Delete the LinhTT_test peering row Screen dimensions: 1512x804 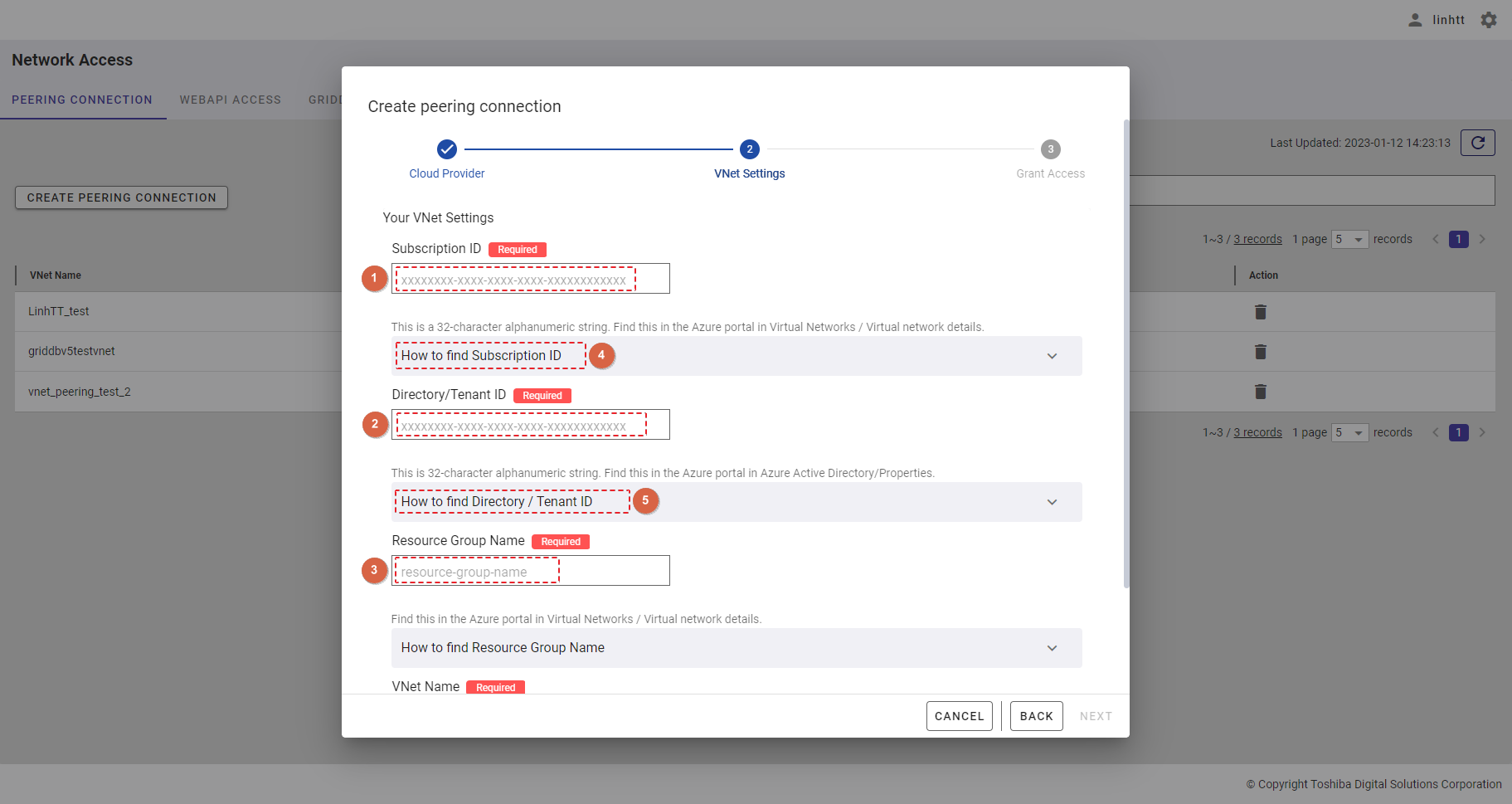coord(1260,312)
